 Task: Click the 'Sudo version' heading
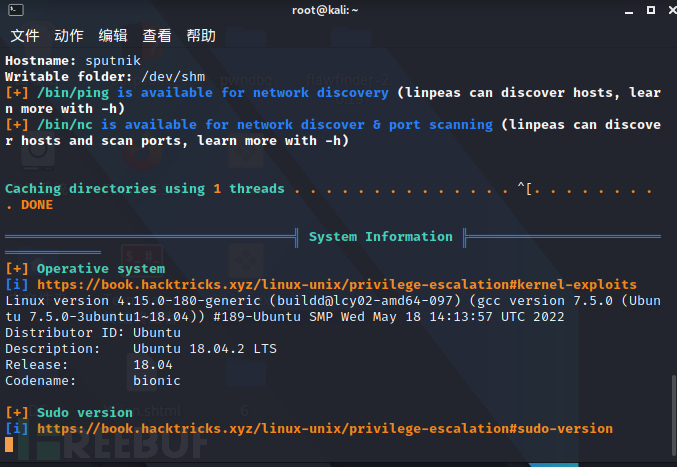tap(85, 412)
